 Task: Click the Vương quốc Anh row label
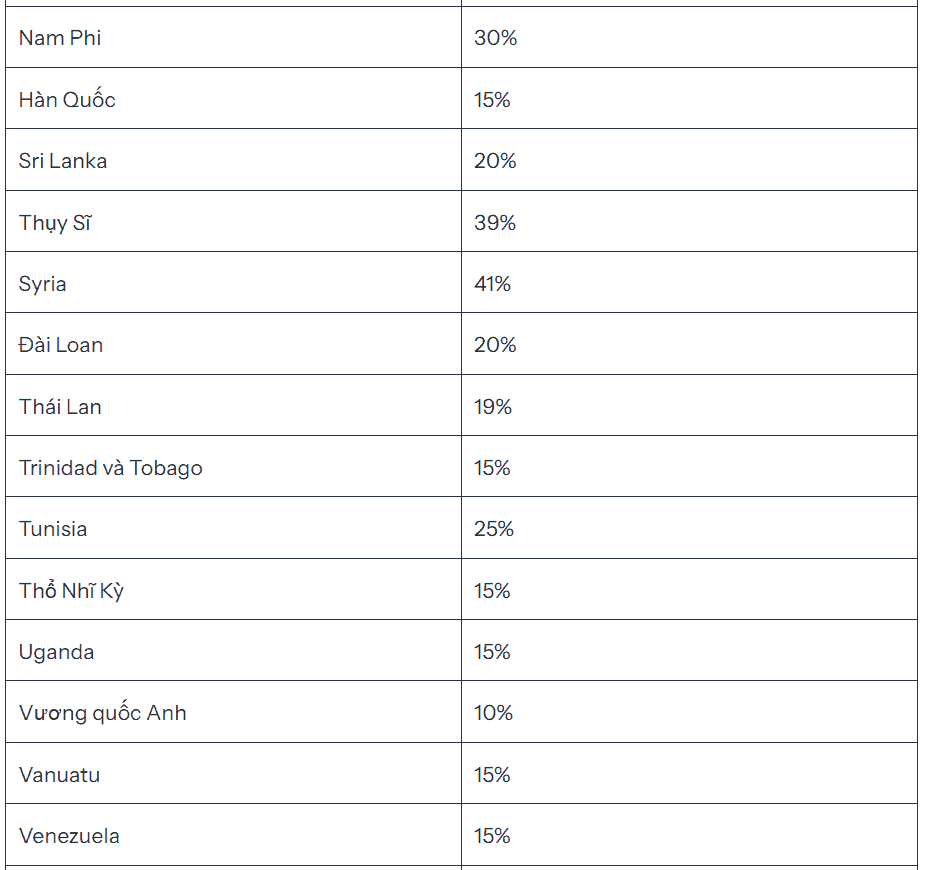pyautogui.click(x=102, y=713)
